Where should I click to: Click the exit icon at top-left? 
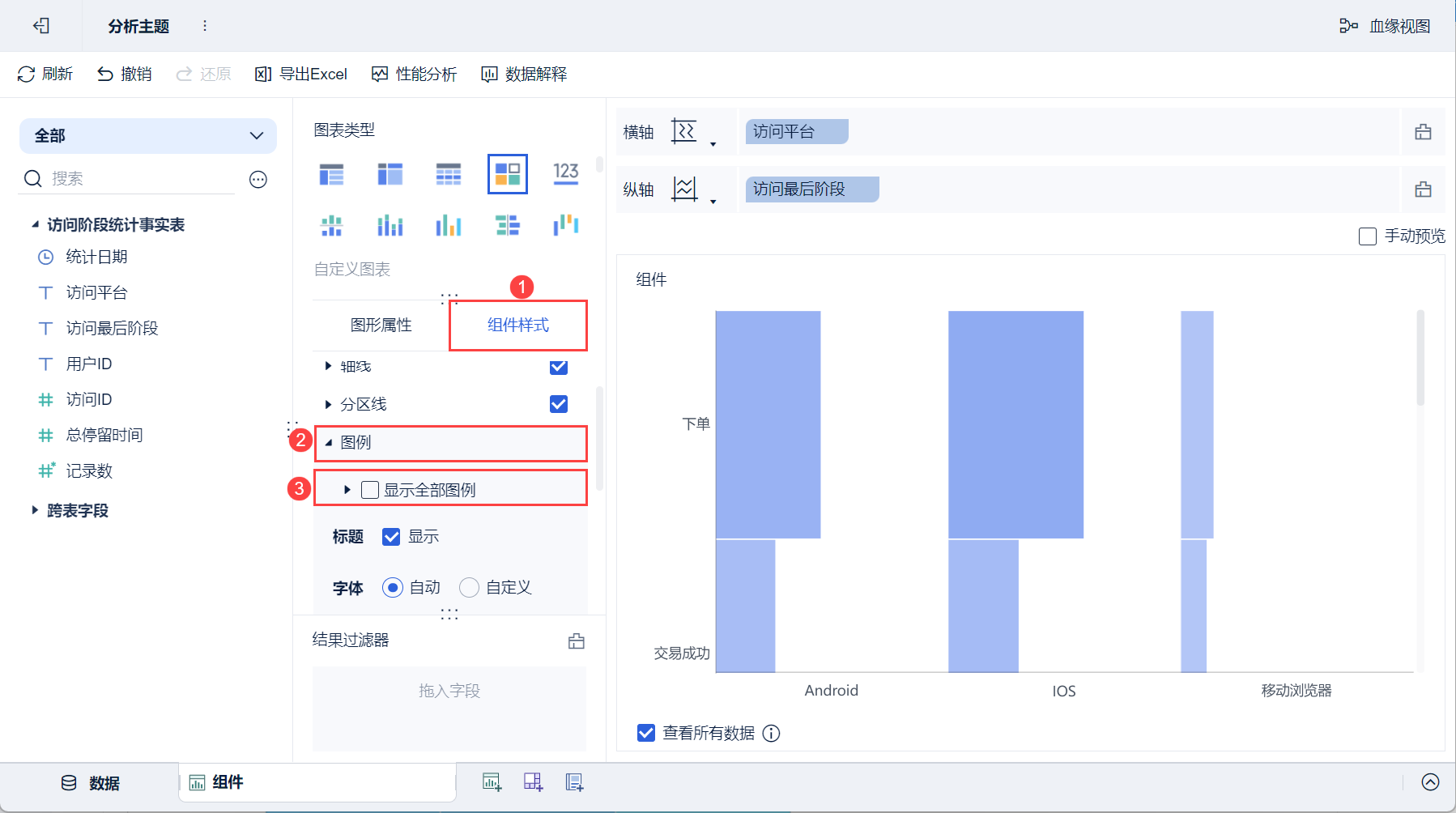click(x=41, y=26)
